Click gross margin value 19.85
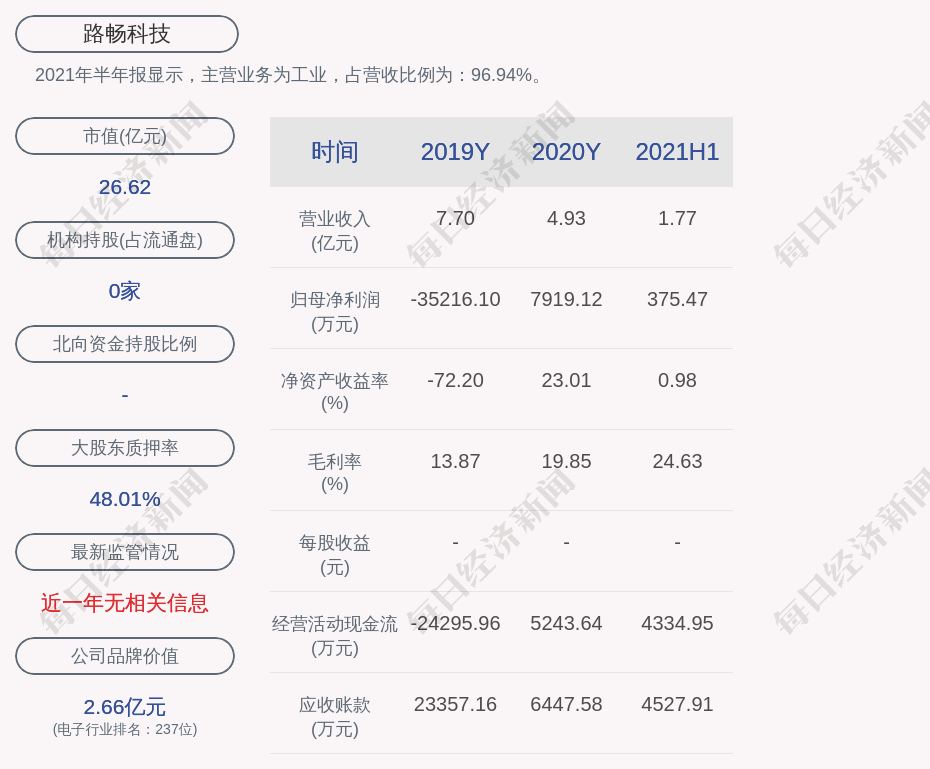 pyautogui.click(x=566, y=461)
